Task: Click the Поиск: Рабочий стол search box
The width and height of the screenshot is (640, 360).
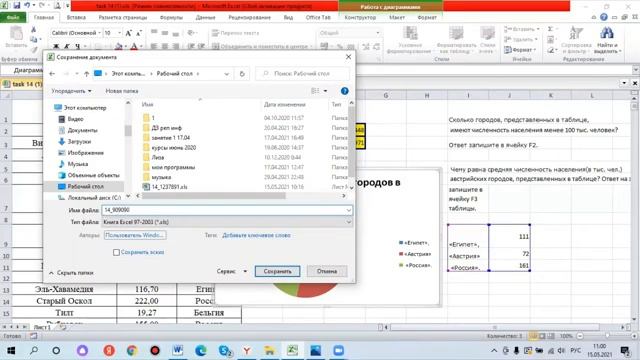Action: click(302, 73)
